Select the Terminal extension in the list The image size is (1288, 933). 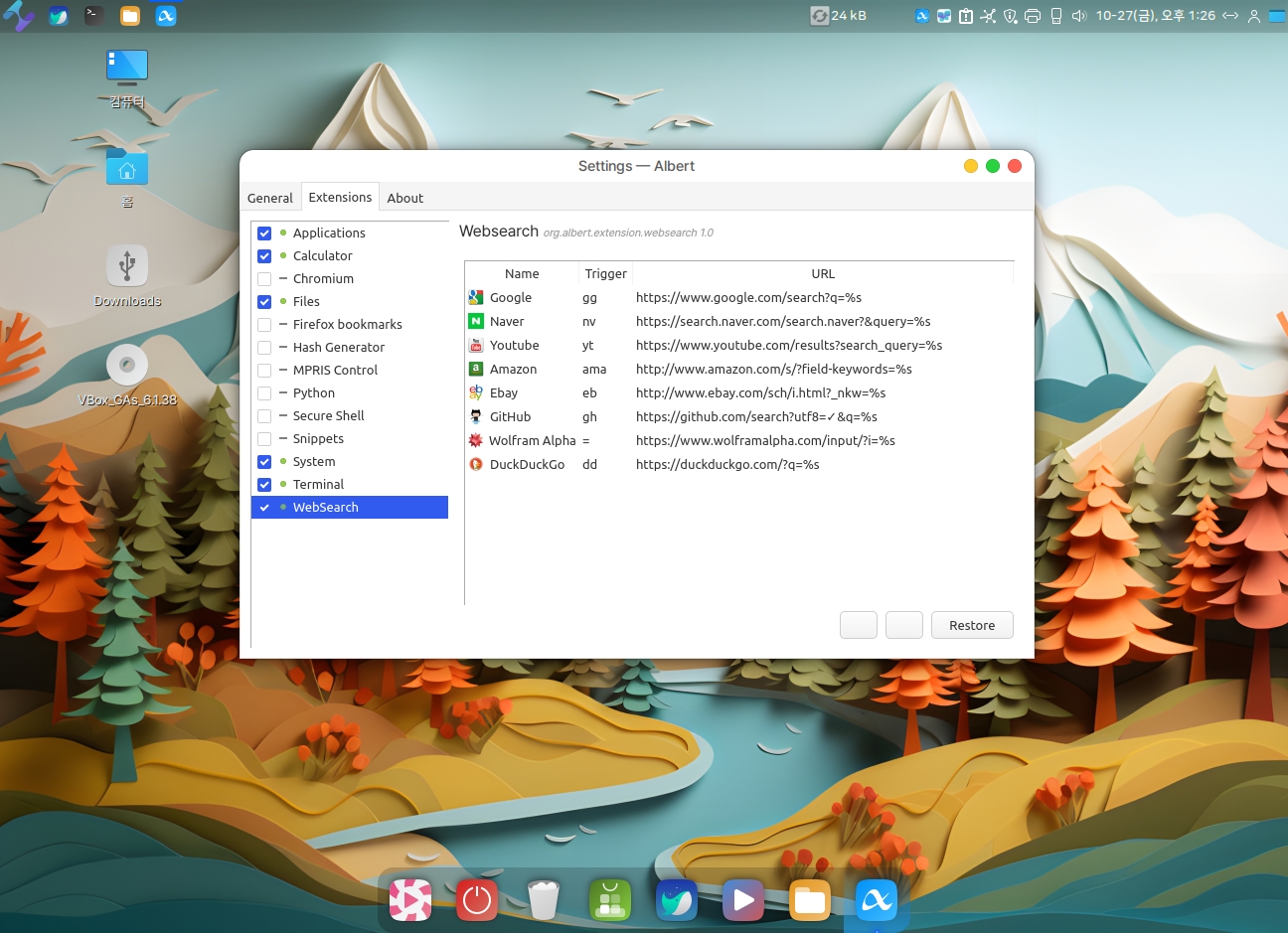coord(318,484)
